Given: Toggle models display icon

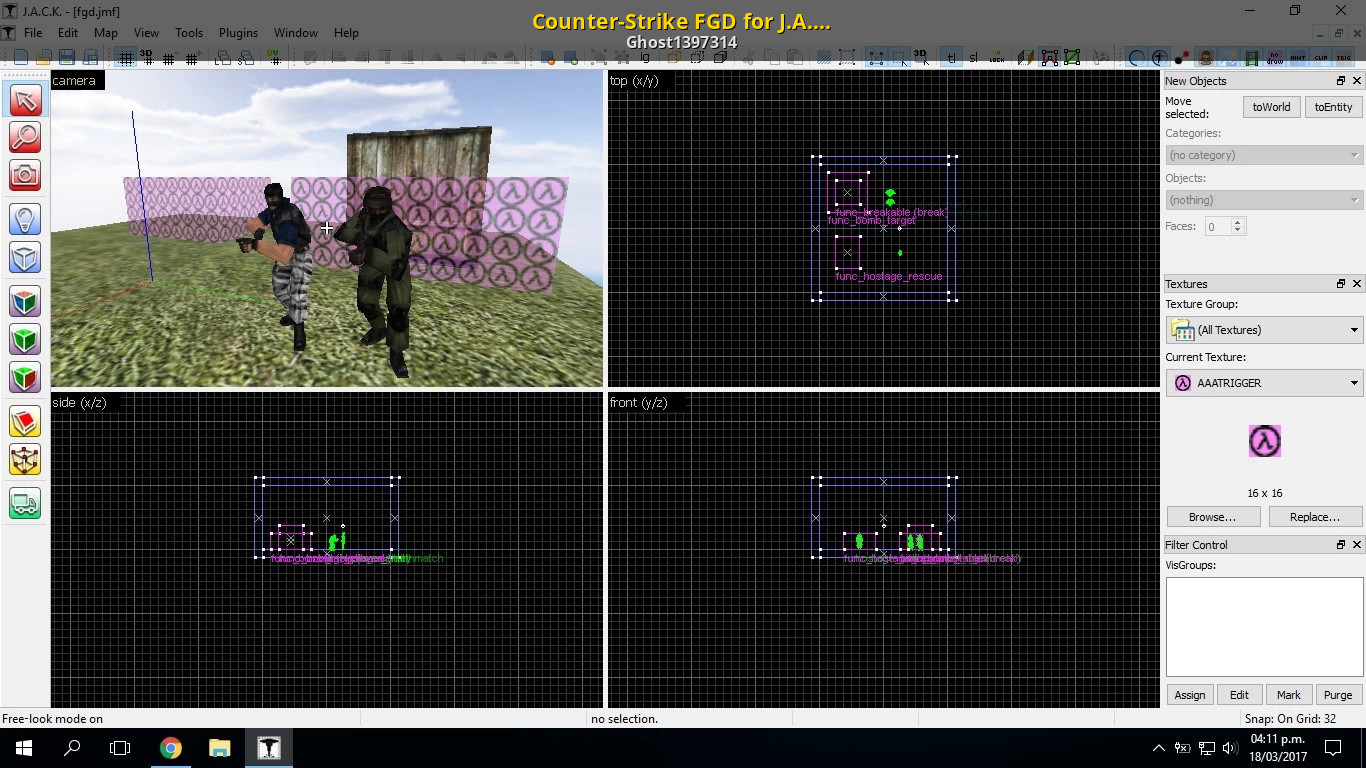Looking at the screenshot, I should pyautogui.click(x=1206, y=58).
